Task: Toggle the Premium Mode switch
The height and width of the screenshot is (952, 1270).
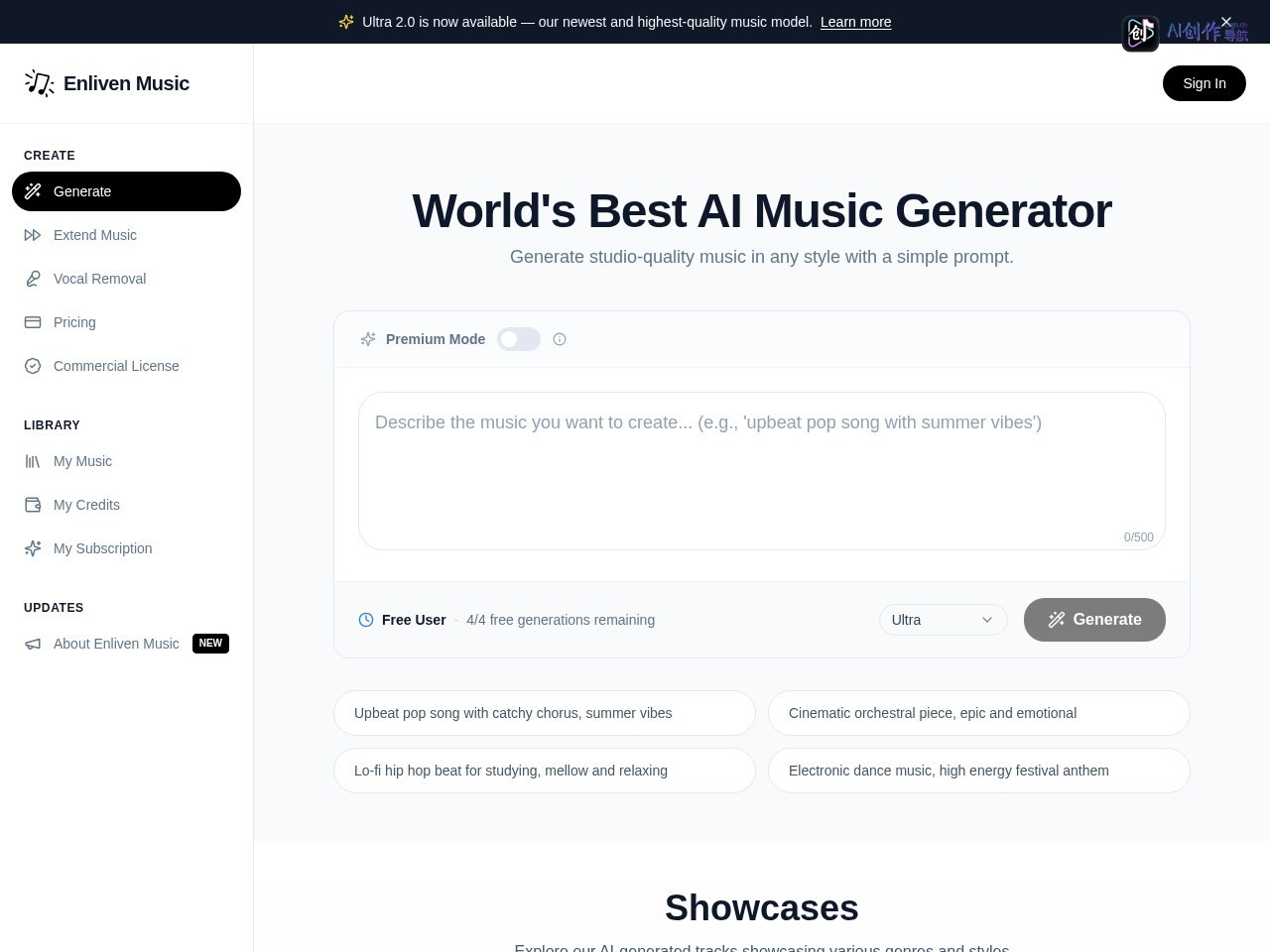Action: [x=519, y=339]
